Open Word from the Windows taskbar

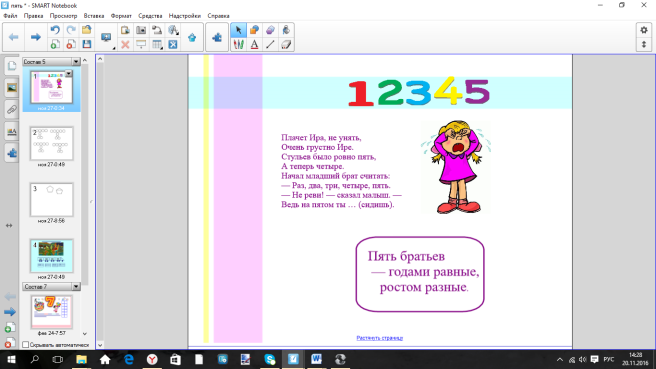pos(316,359)
